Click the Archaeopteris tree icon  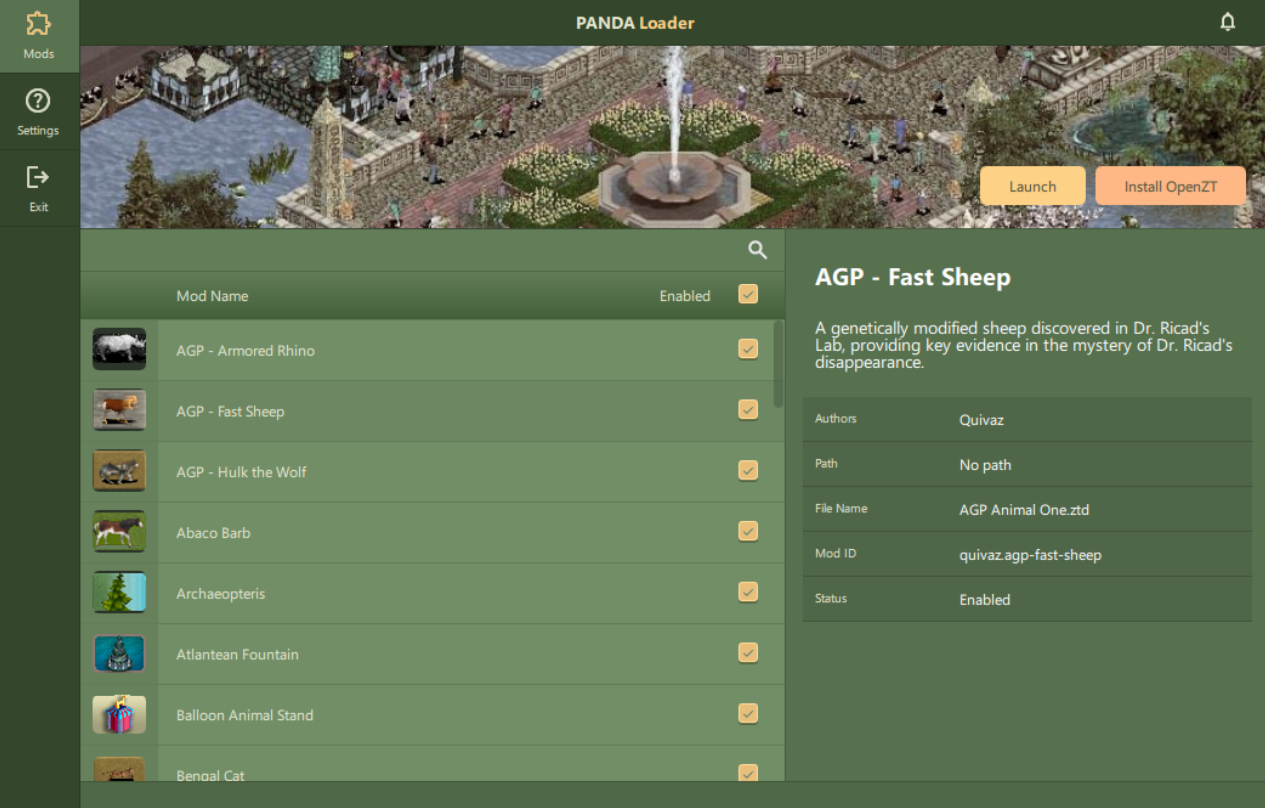click(x=119, y=593)
